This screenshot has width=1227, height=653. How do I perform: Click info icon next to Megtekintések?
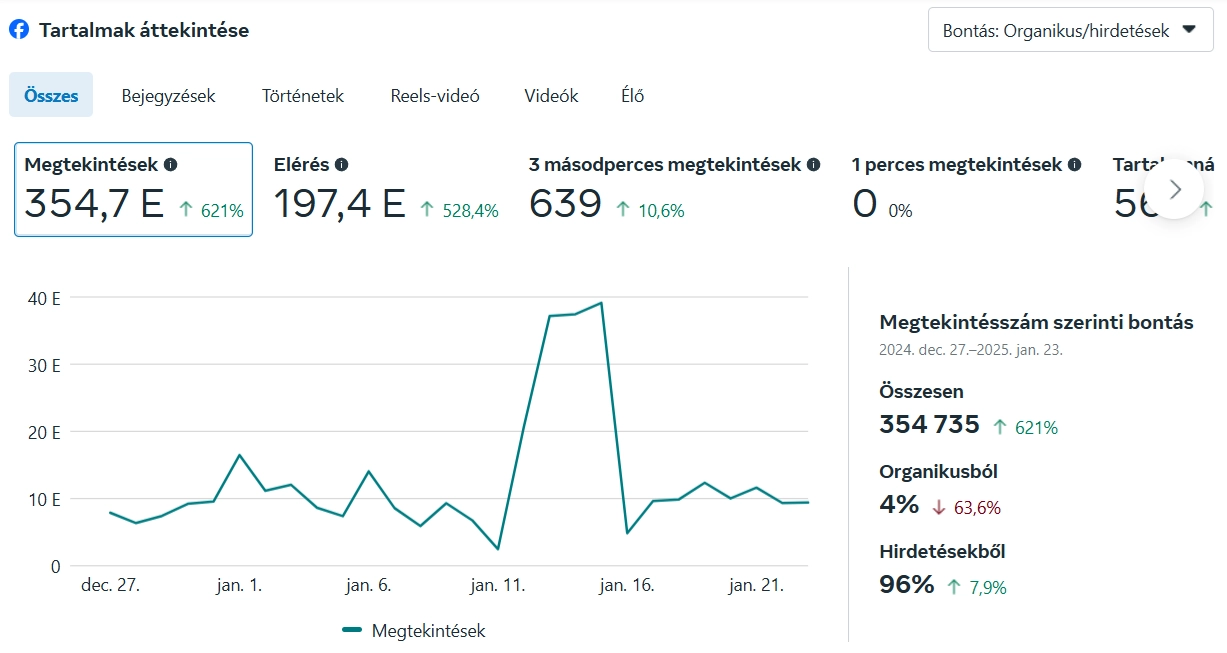[x=171, y=165]
